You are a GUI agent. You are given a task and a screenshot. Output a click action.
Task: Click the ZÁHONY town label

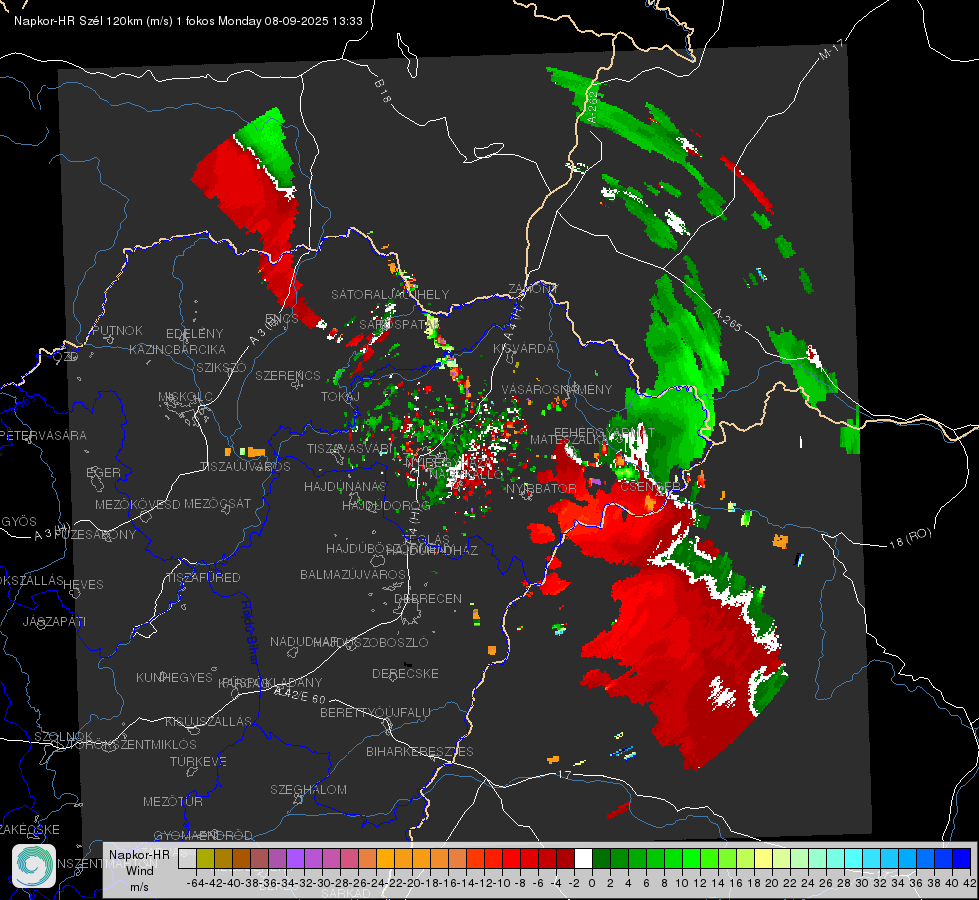[533, 289]
